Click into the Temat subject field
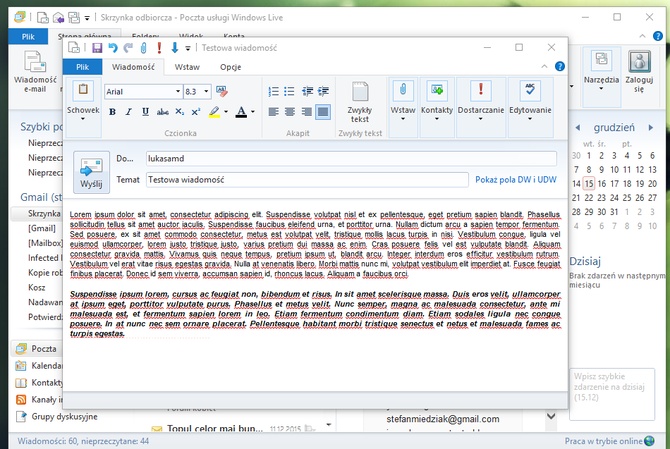The image size is (670, 449). click(x=305, y=179)
